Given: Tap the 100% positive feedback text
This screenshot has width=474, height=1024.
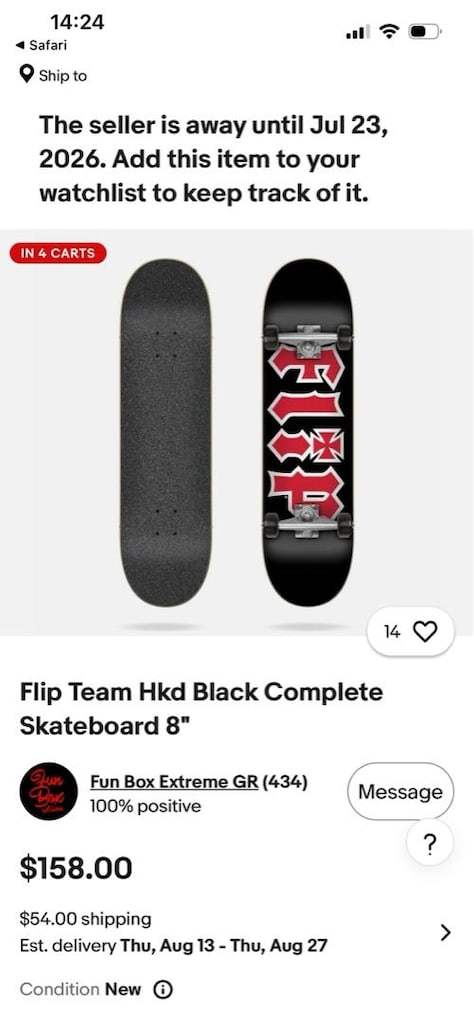Looking at the screenshot, I should point(145,806).
